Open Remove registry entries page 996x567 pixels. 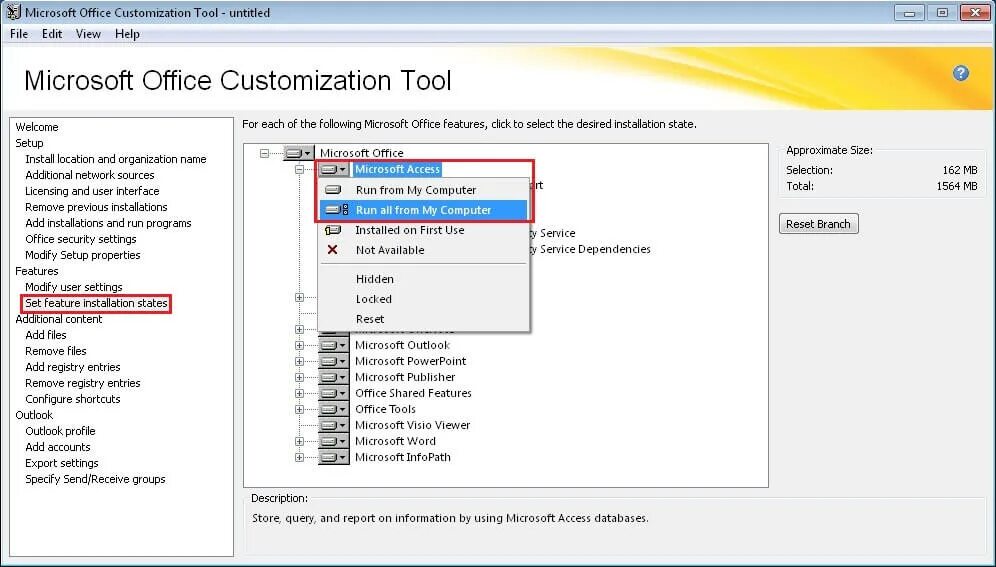[83, 383]
